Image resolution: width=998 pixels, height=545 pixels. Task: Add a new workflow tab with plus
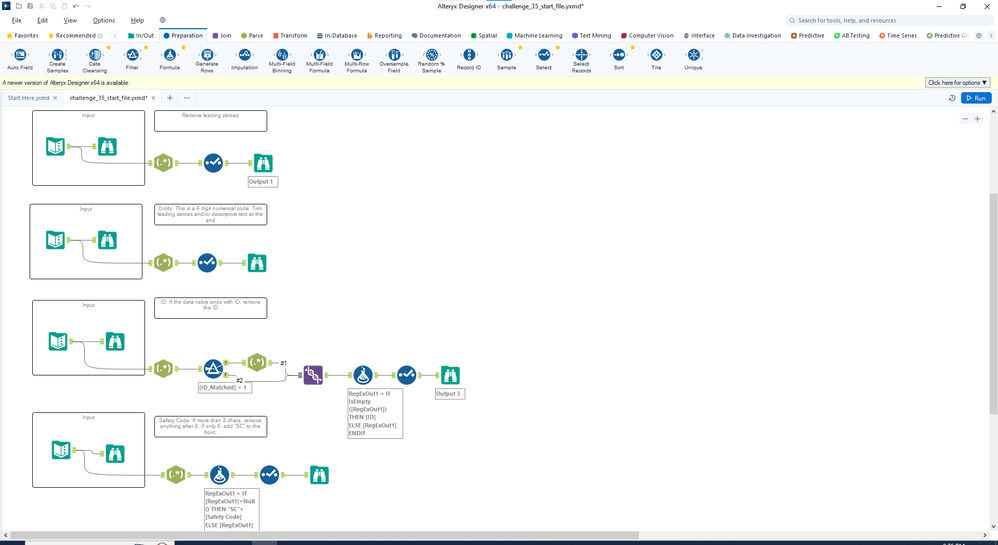[x=169, y=98]
